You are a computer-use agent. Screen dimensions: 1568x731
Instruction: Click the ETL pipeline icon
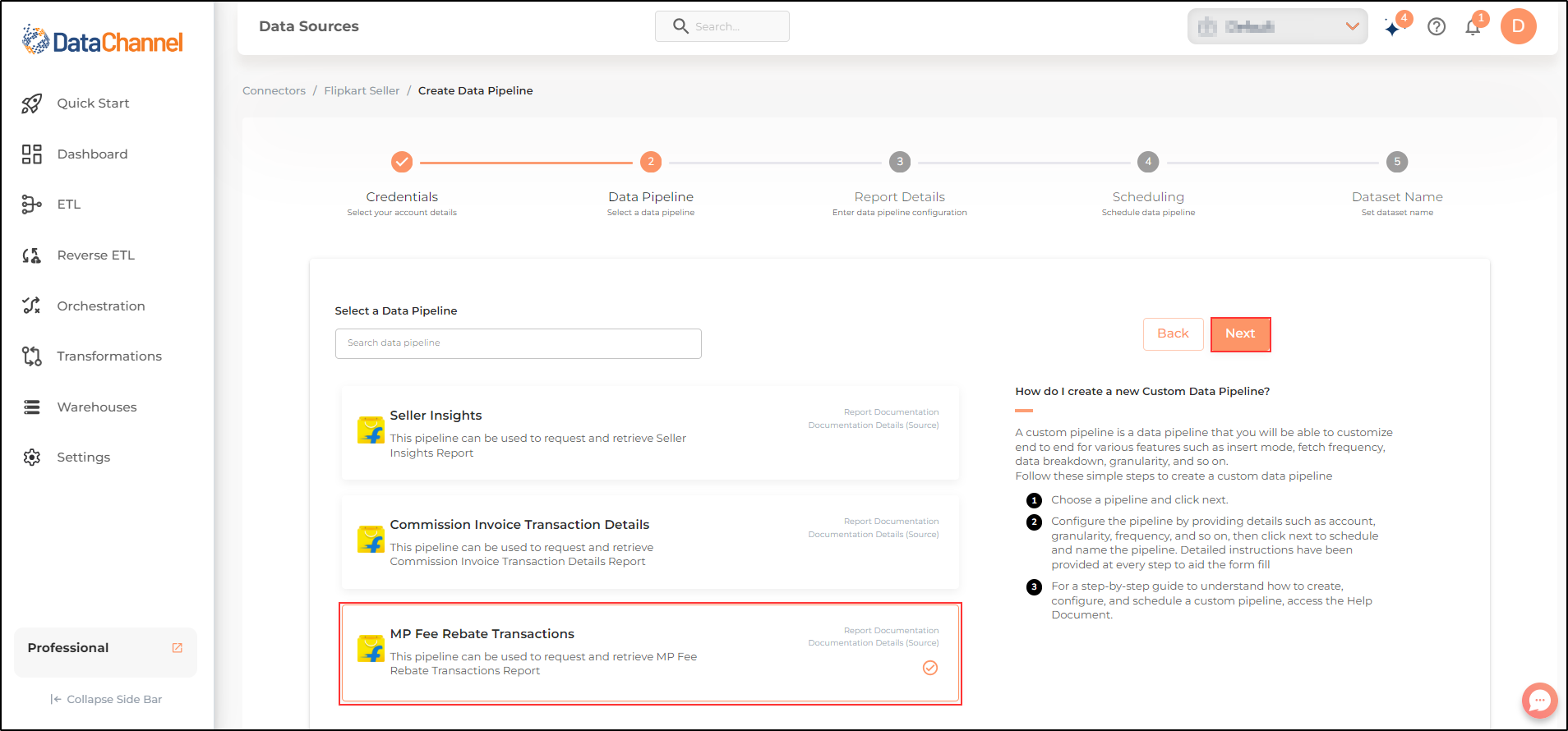32,205
